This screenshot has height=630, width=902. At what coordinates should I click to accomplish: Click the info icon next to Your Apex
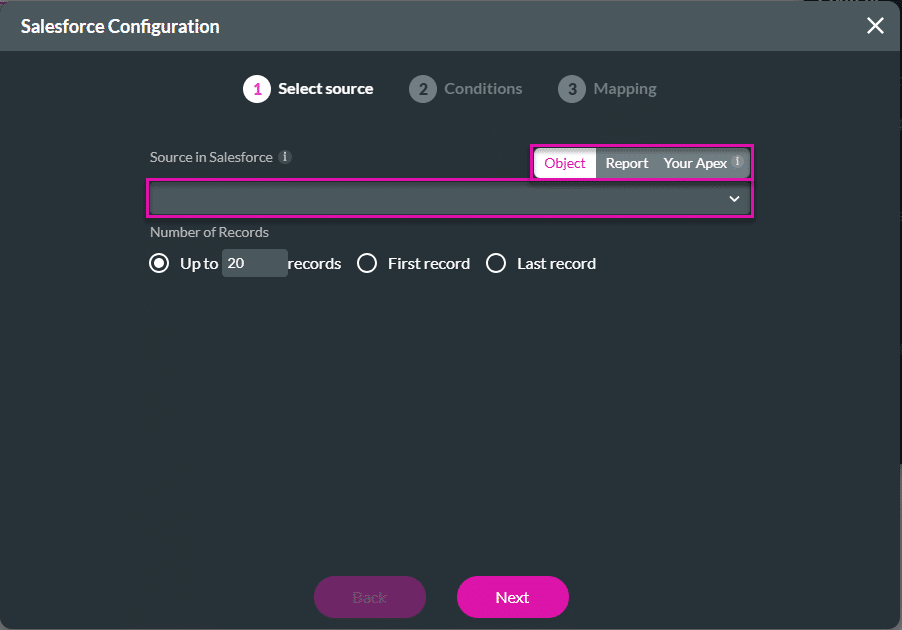(737, 162)
